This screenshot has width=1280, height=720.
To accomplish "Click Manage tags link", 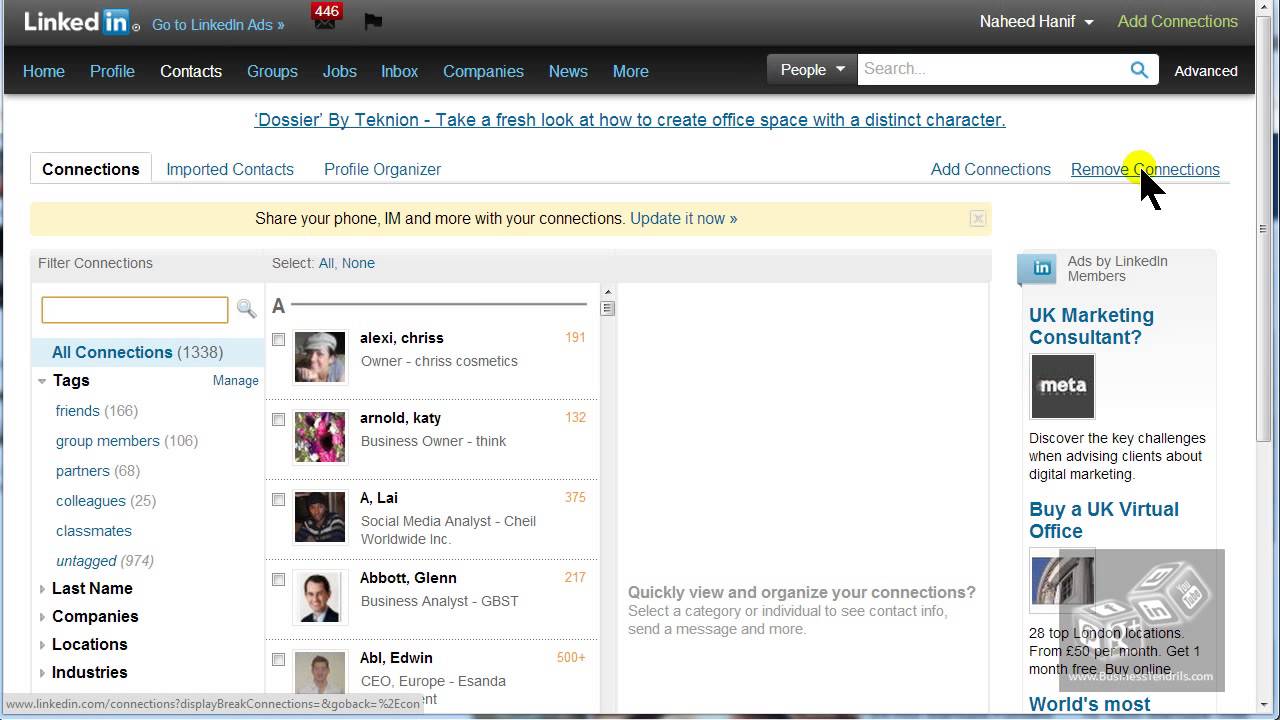I will (x=235, y=380).
